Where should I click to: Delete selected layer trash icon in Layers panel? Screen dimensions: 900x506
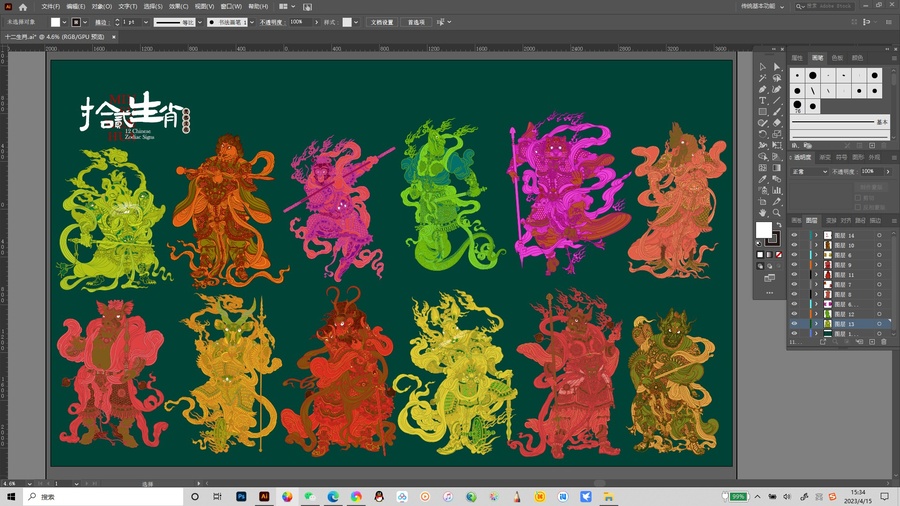click(884, 342)
